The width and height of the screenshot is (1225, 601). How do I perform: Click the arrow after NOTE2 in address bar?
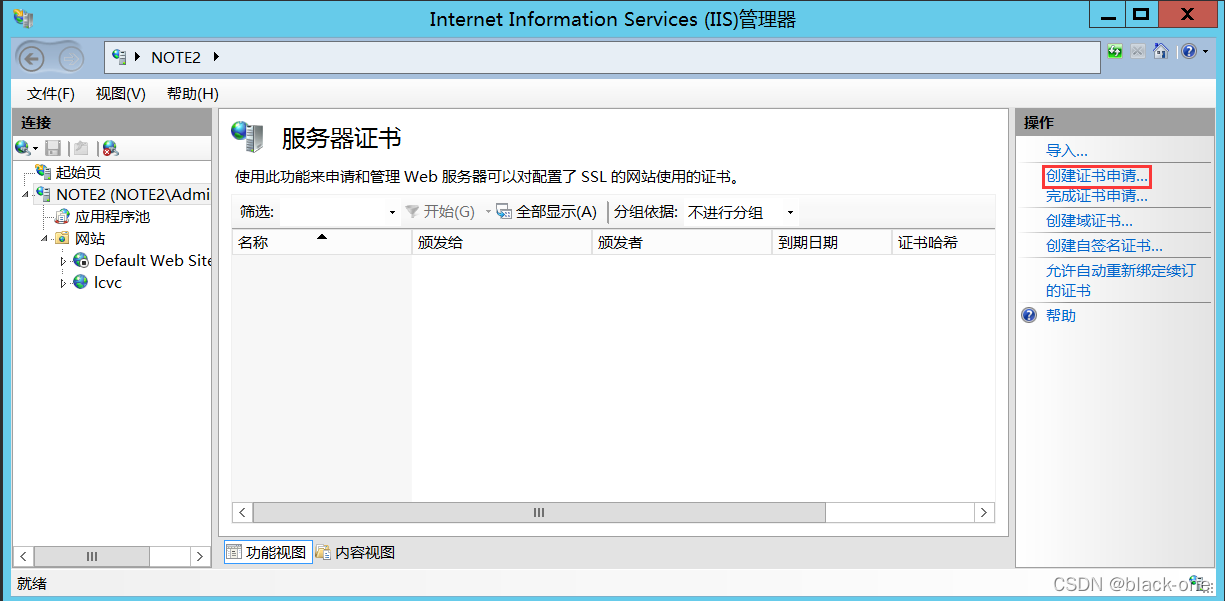point(216,57)
